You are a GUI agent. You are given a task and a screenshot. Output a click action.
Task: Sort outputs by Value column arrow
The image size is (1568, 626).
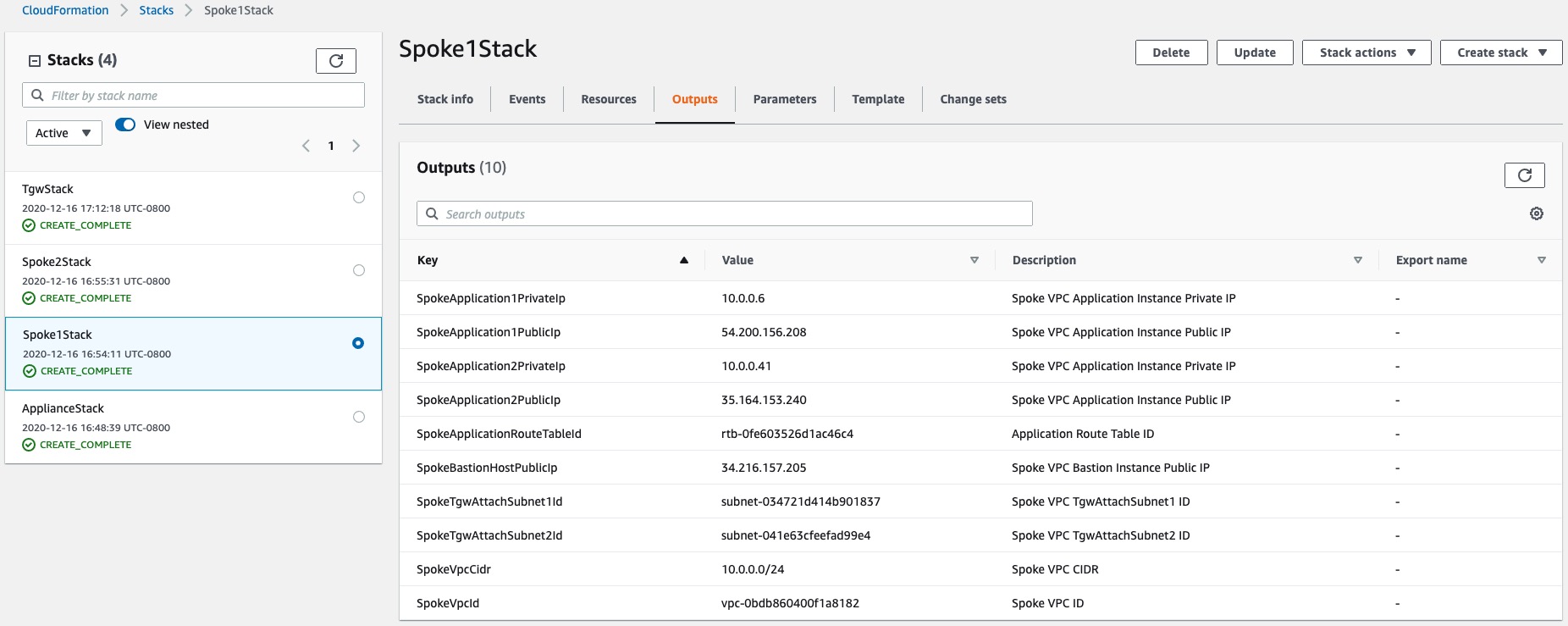pyautogui.click(x=974, y=260)
